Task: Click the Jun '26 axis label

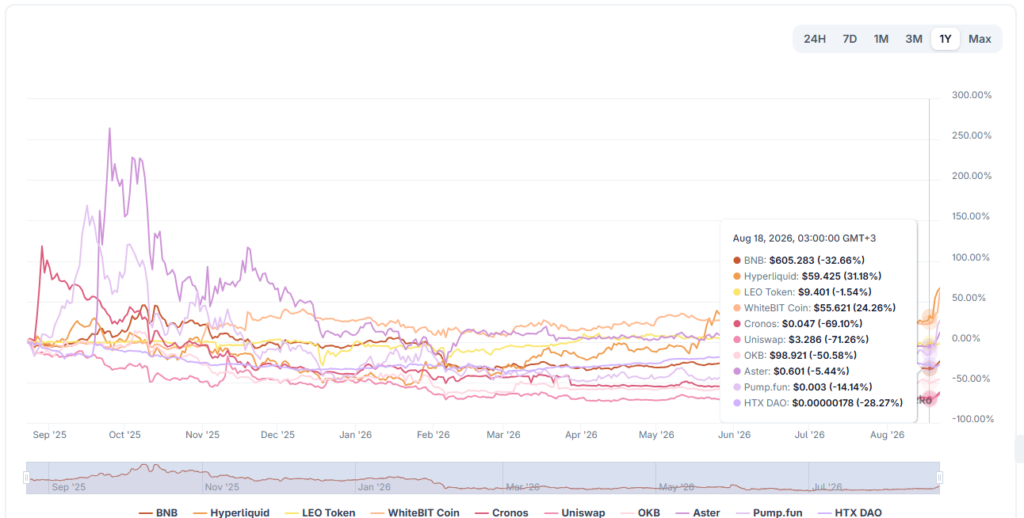Action: pyautogui.click(x=735, y=434)
